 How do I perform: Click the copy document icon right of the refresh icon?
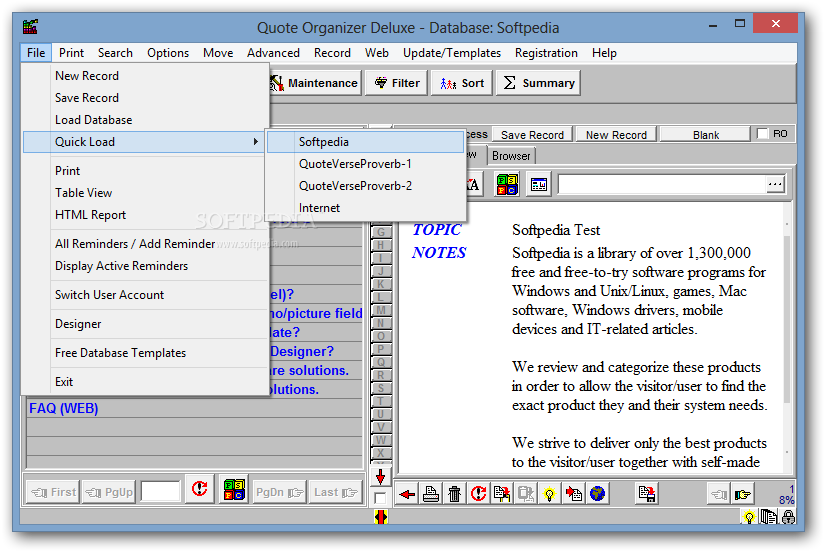coord(501,494)
